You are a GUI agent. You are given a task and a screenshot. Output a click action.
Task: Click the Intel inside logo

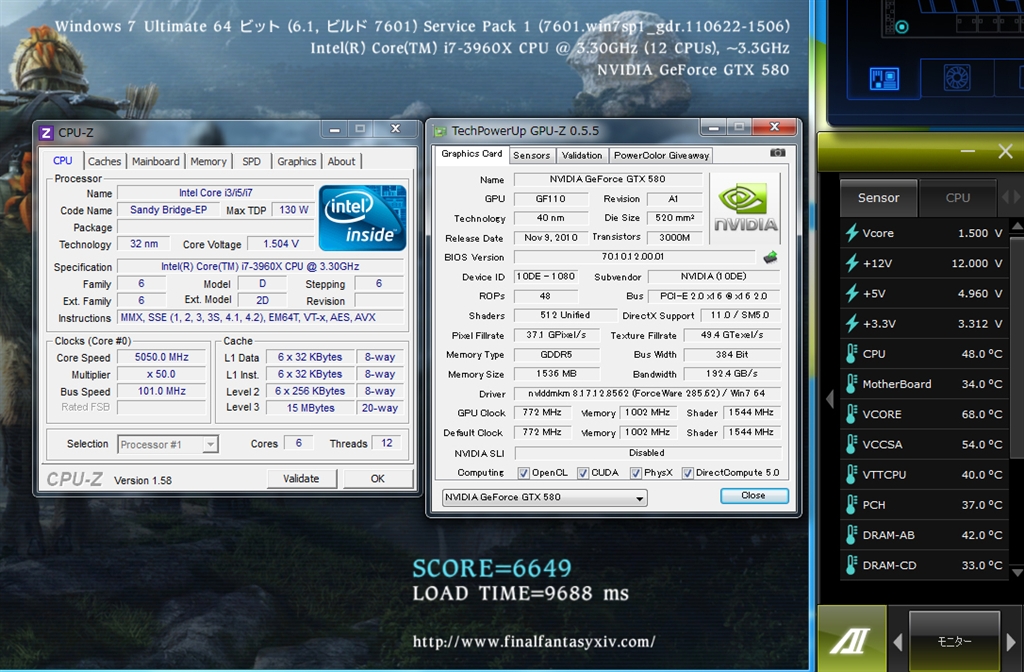point(362,217)
